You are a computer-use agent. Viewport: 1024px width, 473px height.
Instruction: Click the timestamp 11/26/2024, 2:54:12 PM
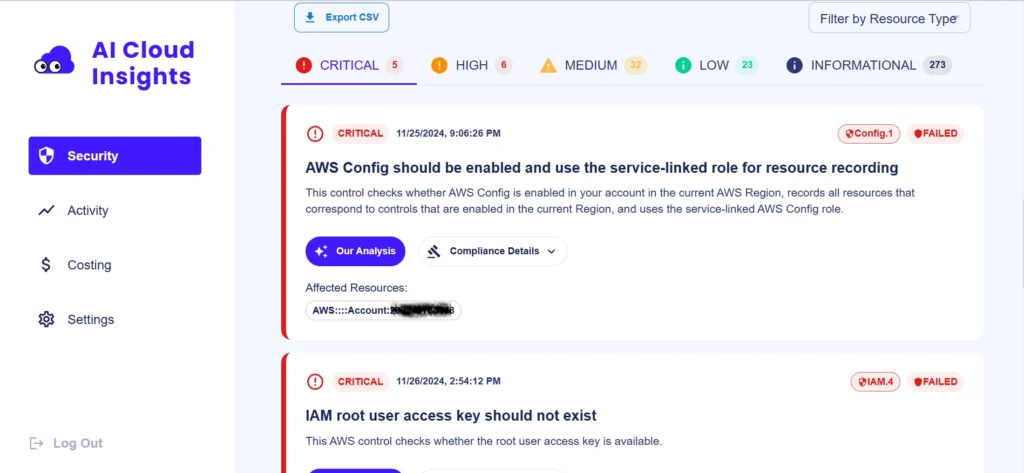pos(449,382)
